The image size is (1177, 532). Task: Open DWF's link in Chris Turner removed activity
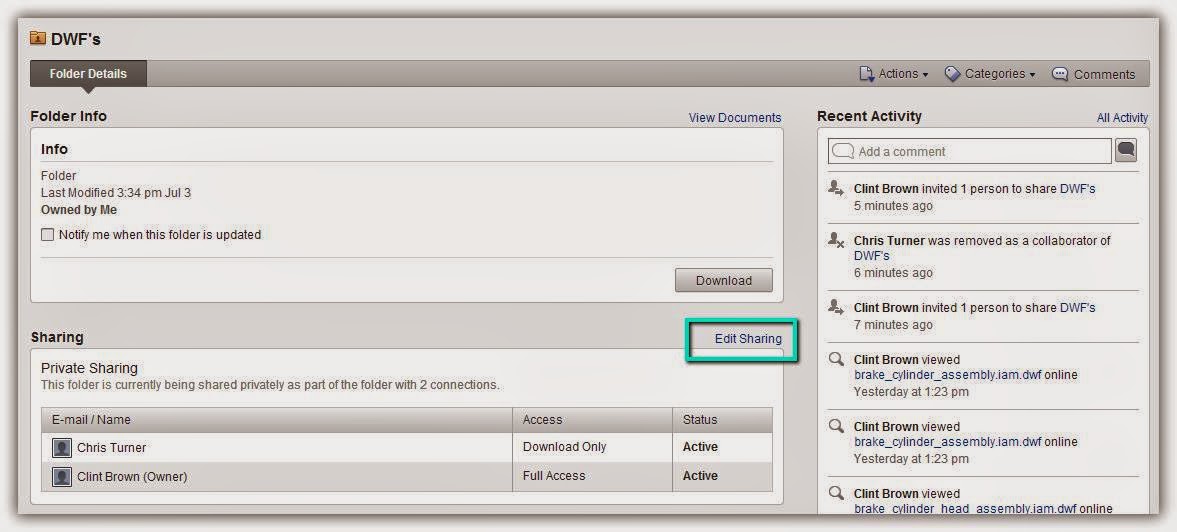point(871,256)
